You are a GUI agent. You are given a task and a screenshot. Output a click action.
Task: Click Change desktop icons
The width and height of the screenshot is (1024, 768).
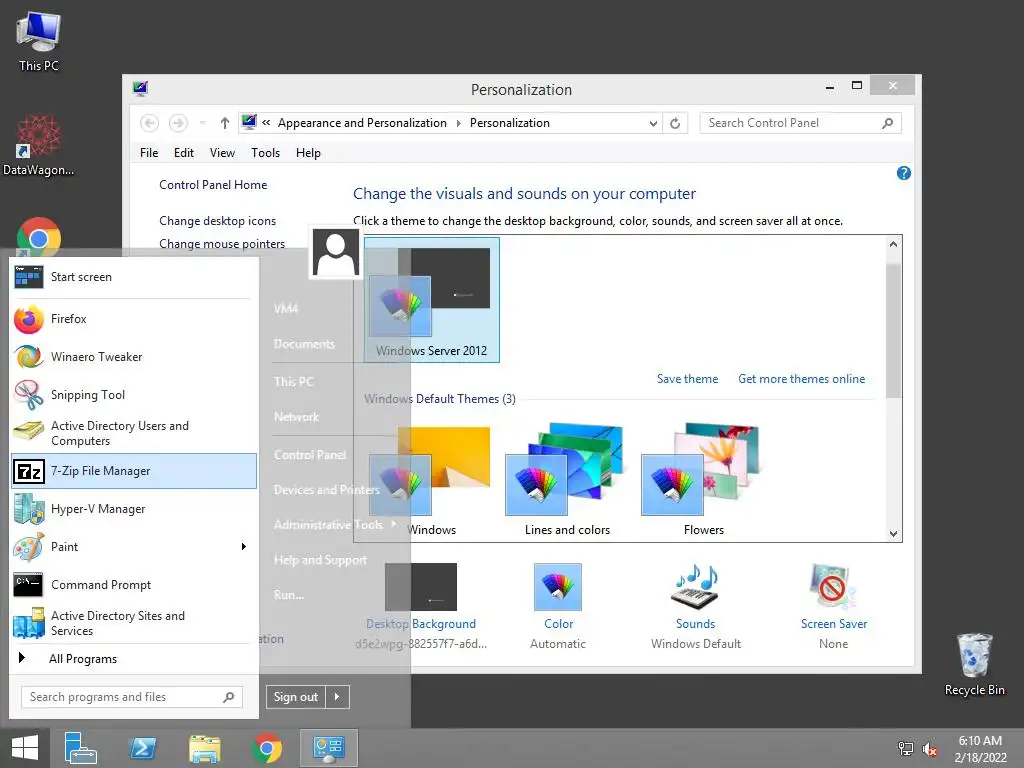click(217, 221)
